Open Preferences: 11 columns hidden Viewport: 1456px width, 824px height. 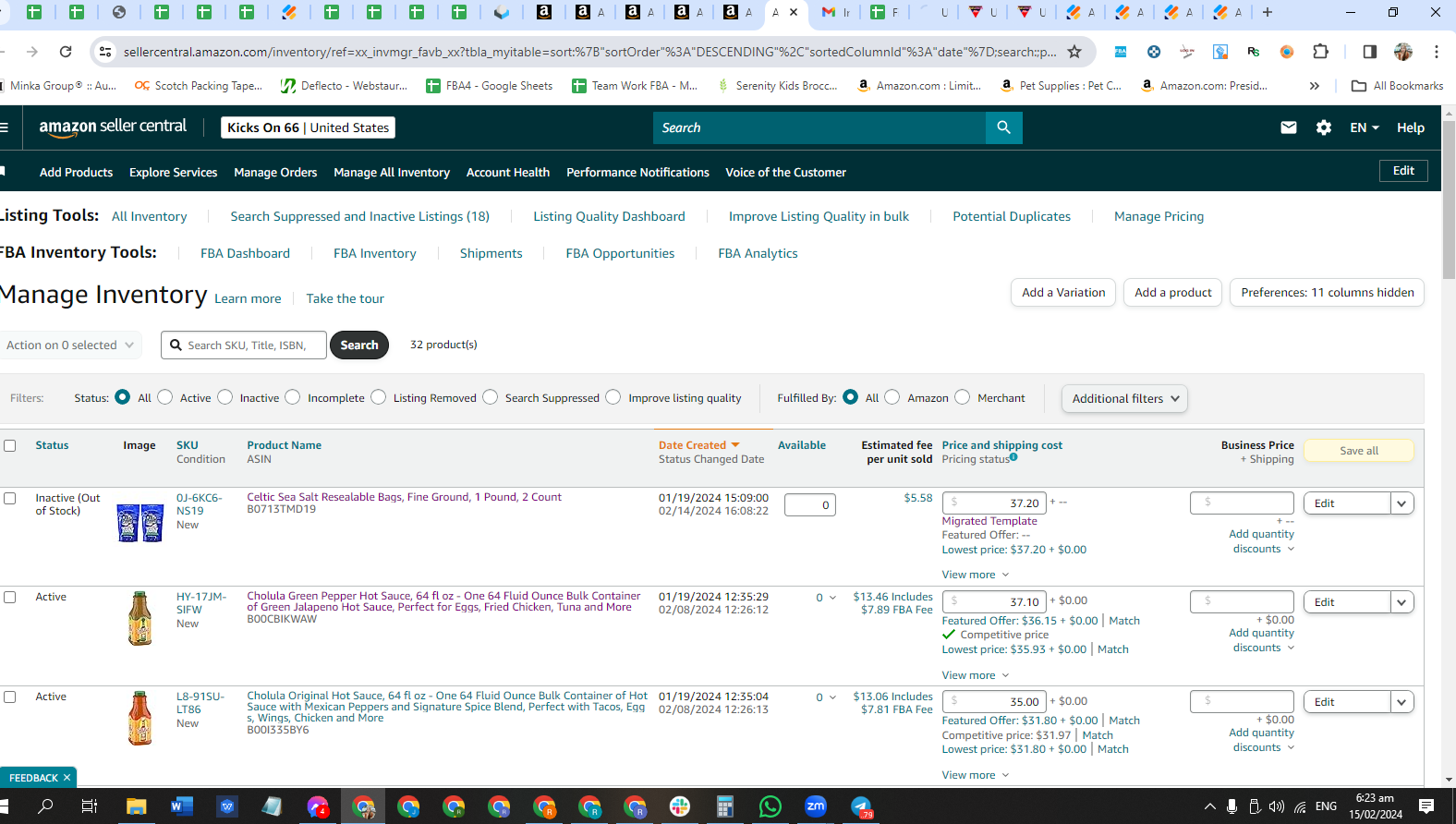click(x=1327, y=293)
